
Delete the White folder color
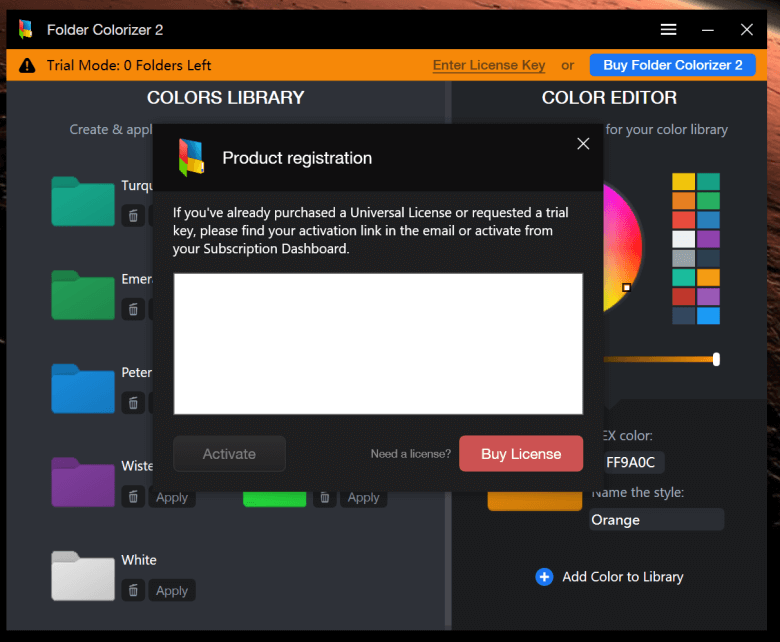133,590
